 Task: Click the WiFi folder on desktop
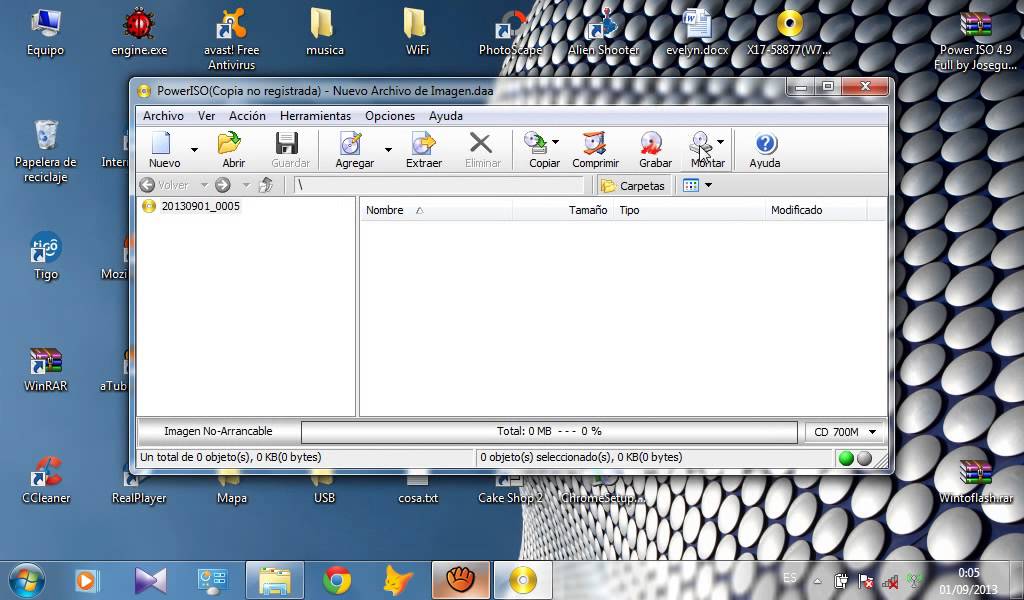tap(417, 32)
